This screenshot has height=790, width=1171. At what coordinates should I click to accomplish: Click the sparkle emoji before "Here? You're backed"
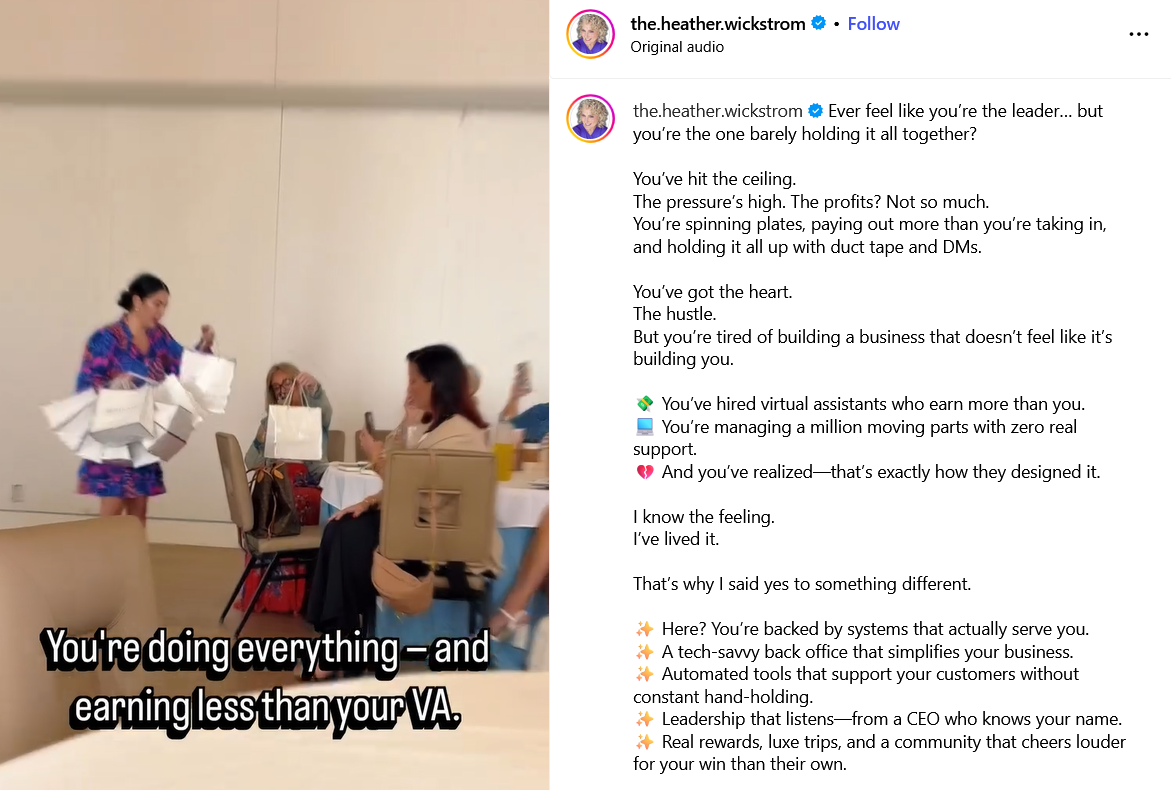(644, 629)
